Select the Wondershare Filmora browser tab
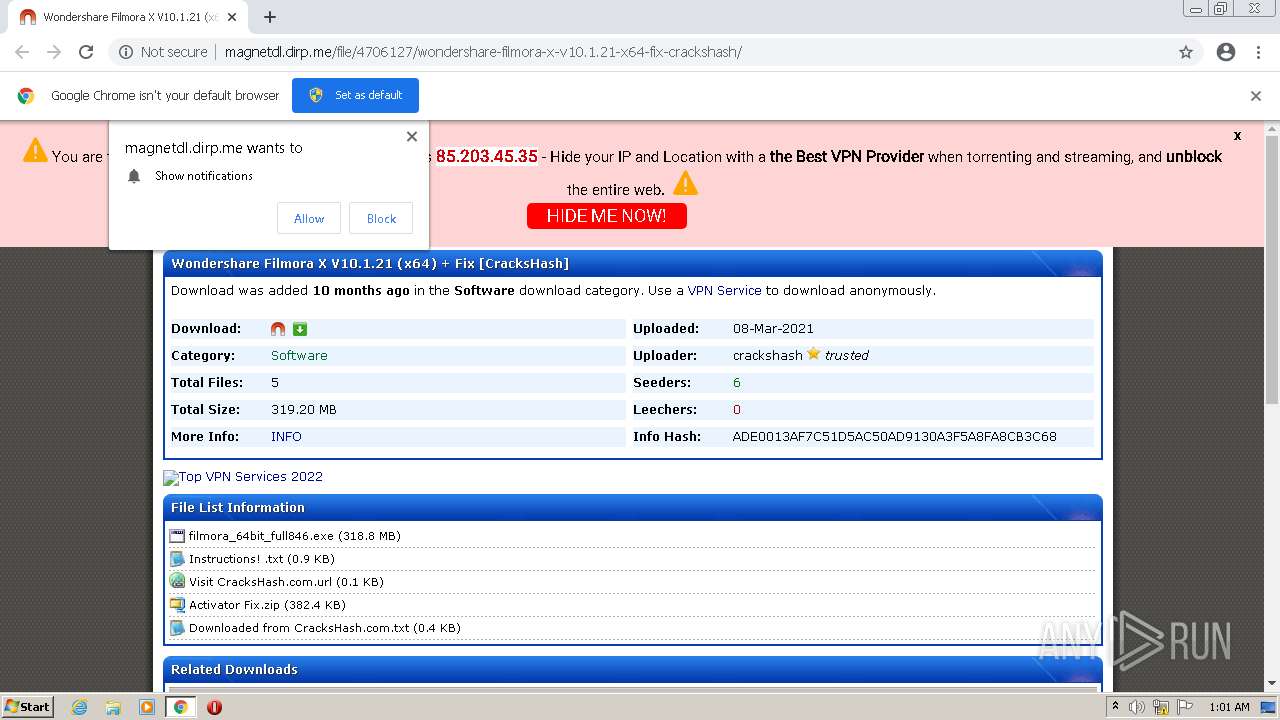Viewport: 1280px width, 720px height. pyautogui.click(x=128, y=17)
